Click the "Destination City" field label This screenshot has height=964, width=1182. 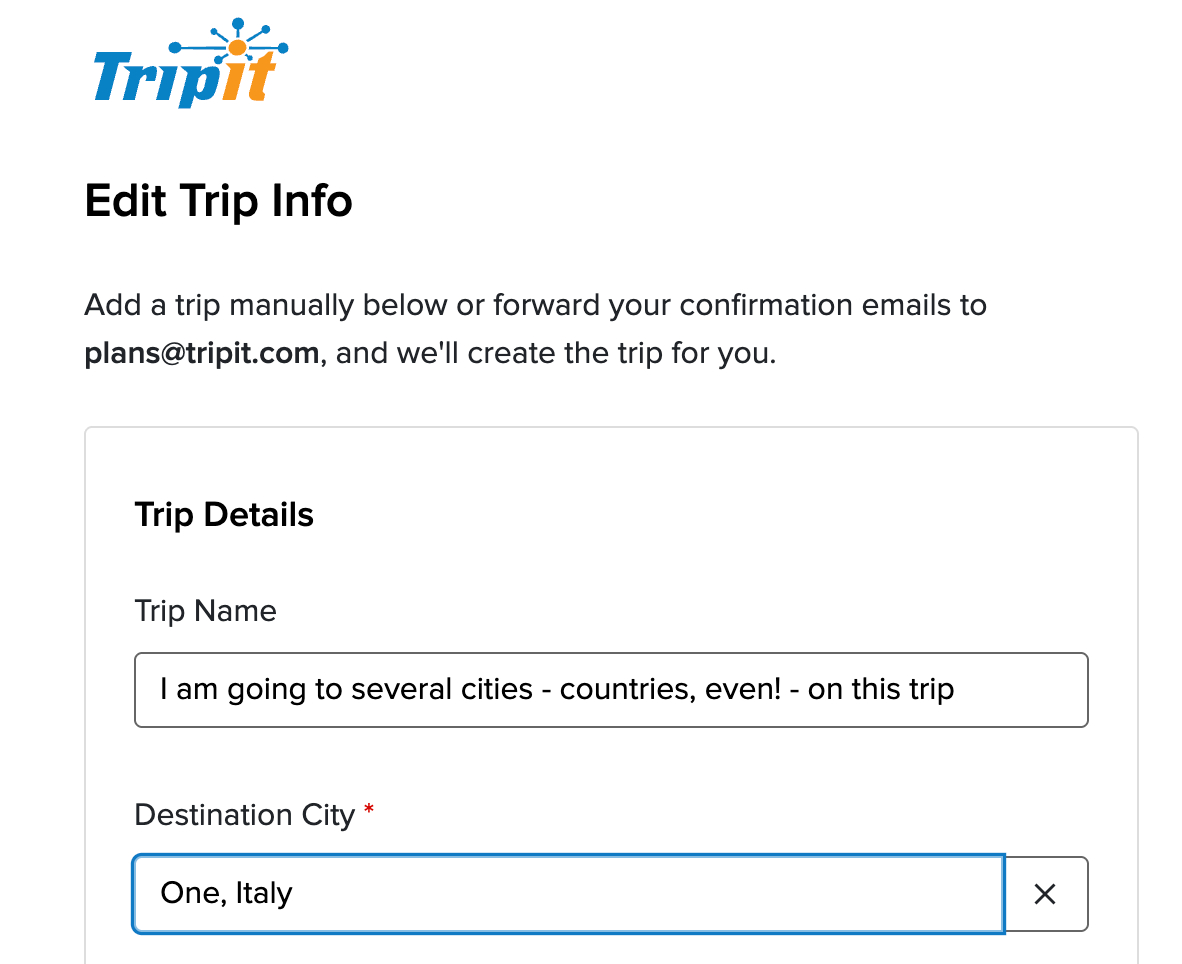pos(244,815)
